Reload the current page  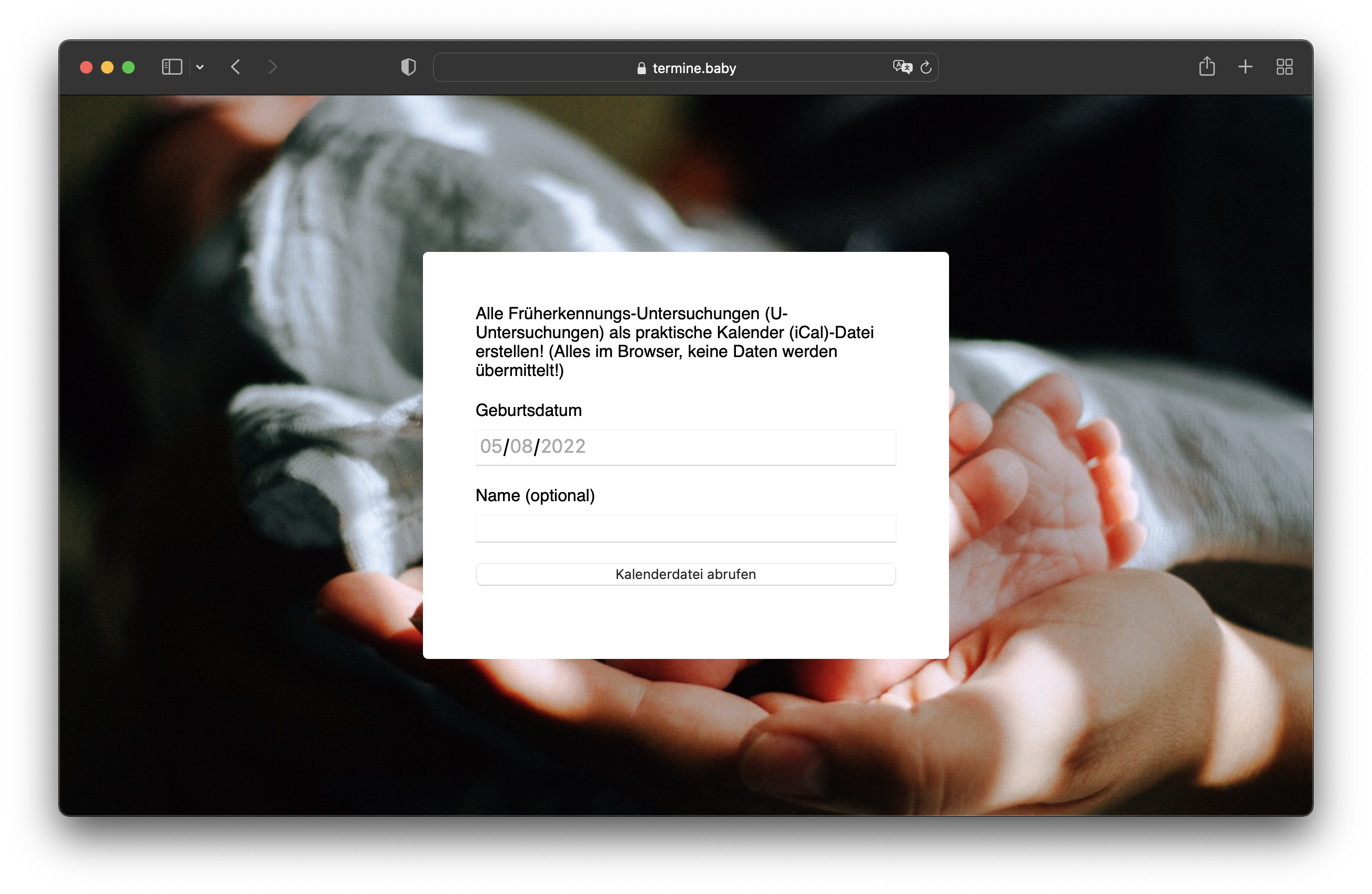tap(926, 67)
